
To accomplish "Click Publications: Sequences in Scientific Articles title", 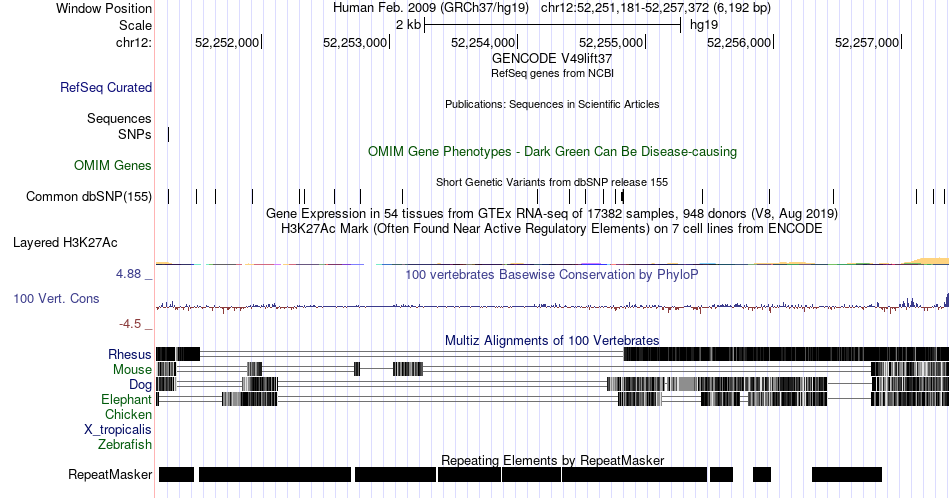I will point(552,104).
